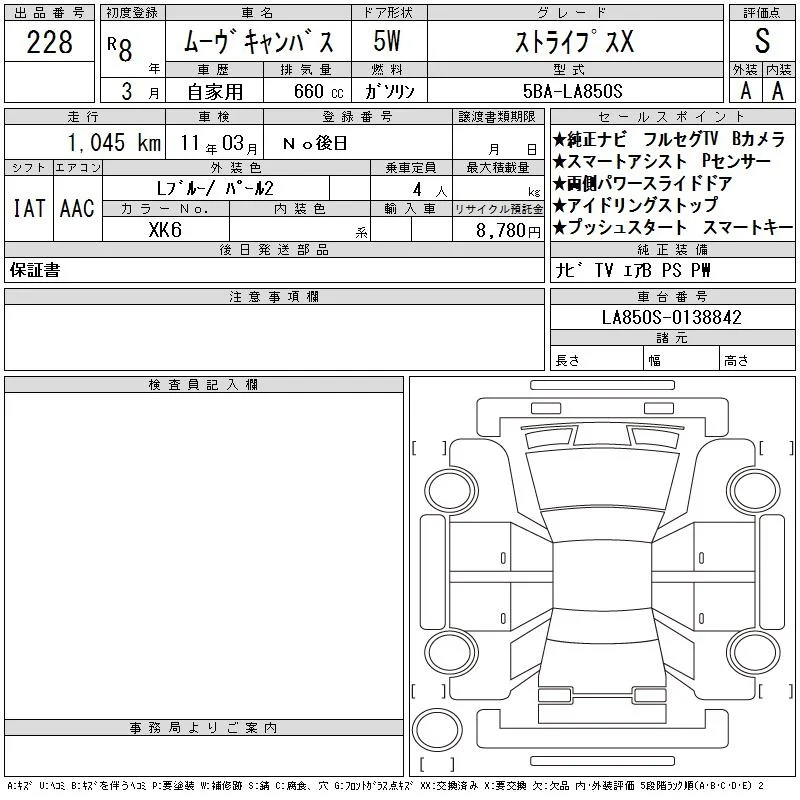
Task: Select the roof panel in car diagram
Action: point(602,575)
